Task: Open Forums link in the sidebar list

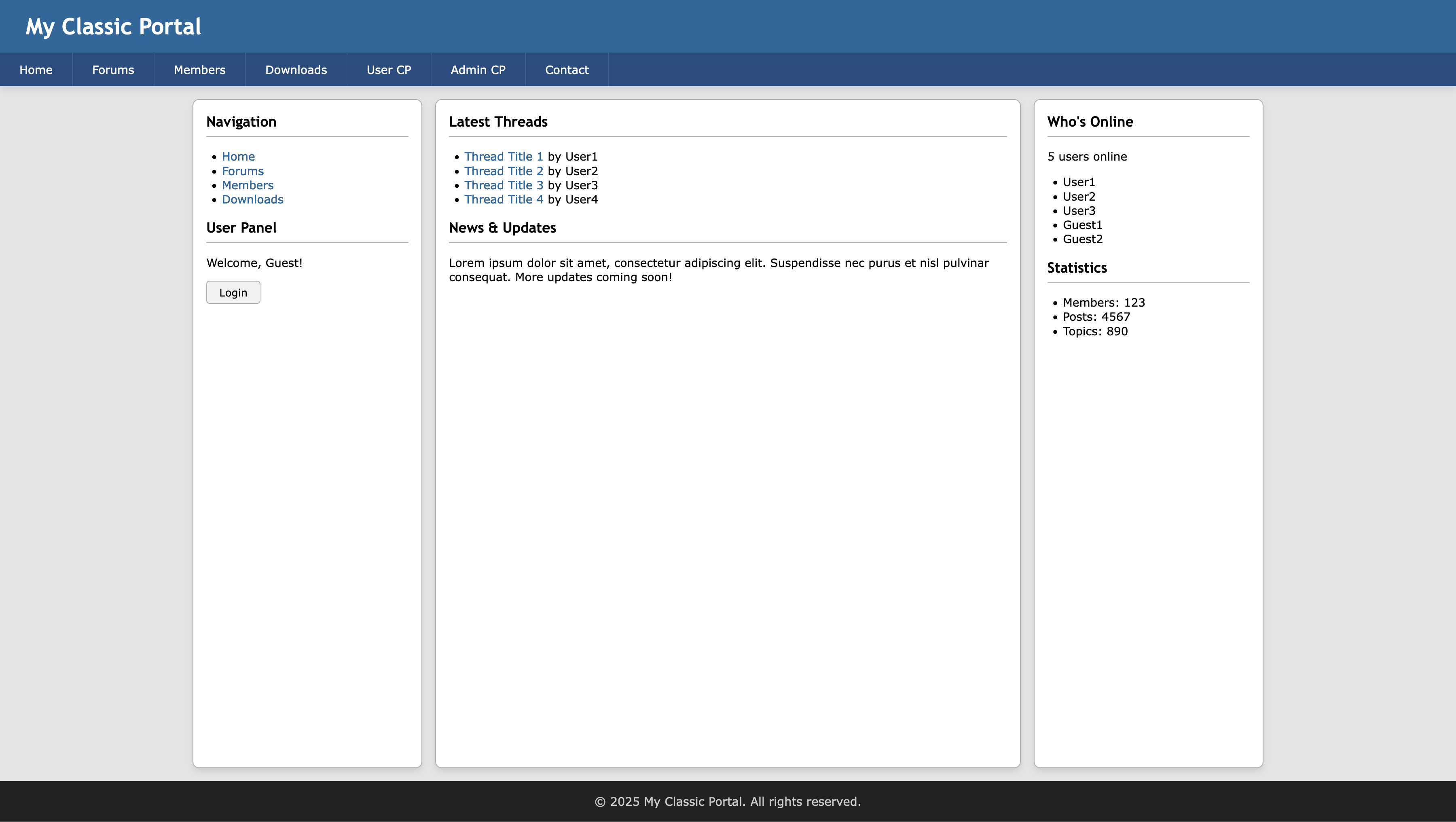Action: click(x=243, y=171)
